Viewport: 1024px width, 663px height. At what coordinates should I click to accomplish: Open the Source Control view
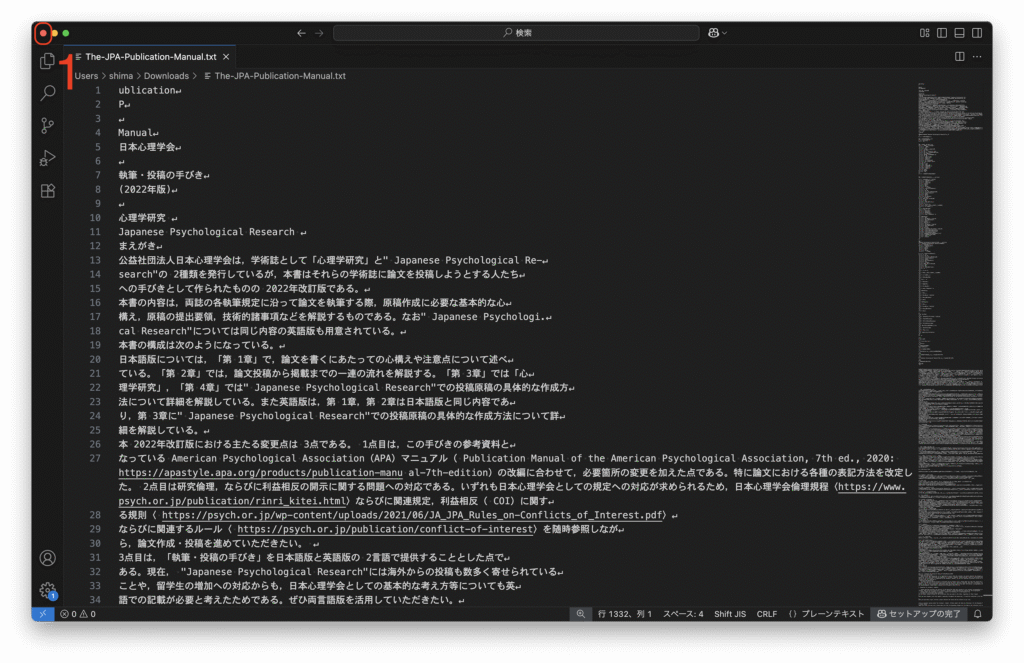click(47, 125)
